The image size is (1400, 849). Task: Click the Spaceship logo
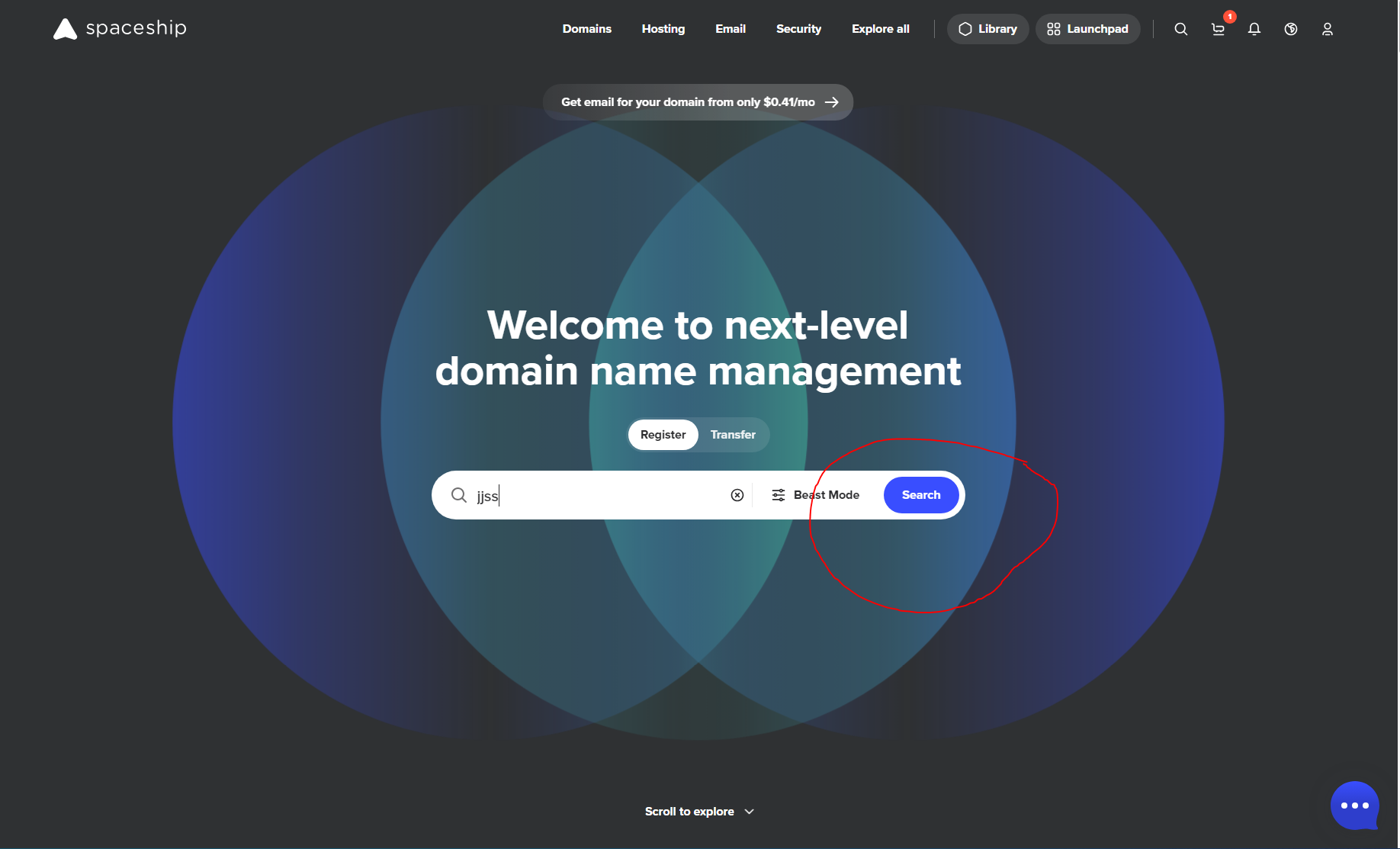(120, 29)
